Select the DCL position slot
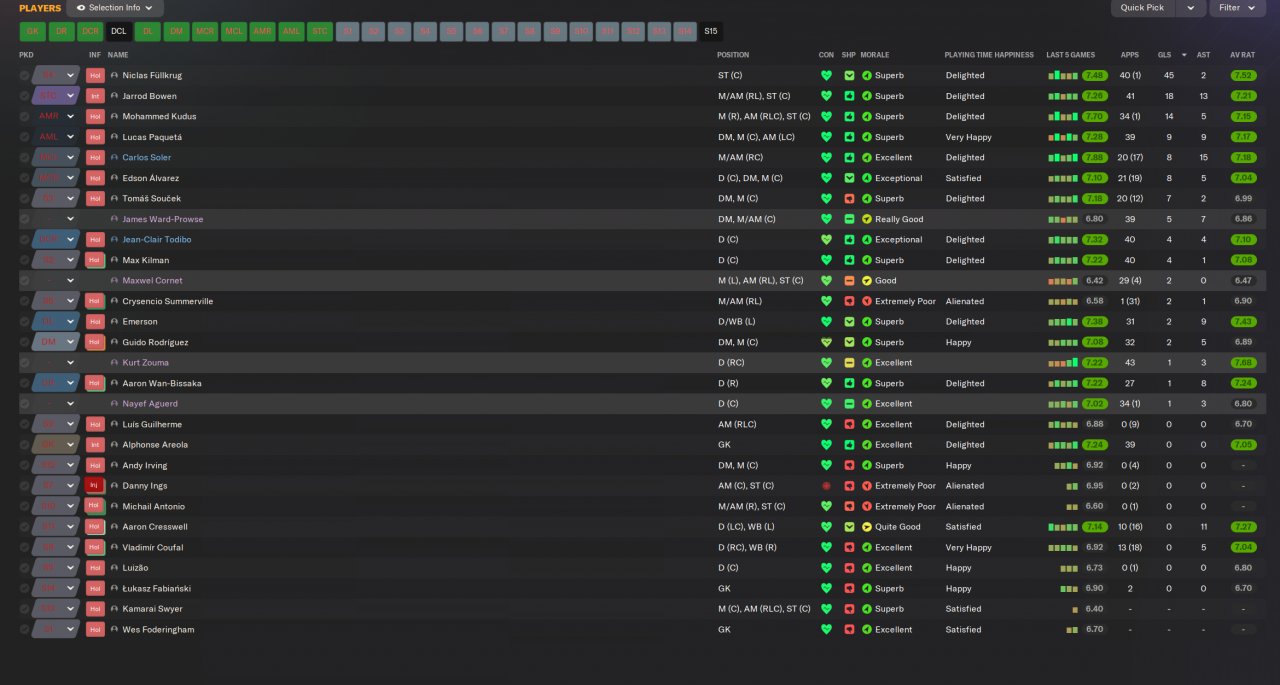 (119, 32)
